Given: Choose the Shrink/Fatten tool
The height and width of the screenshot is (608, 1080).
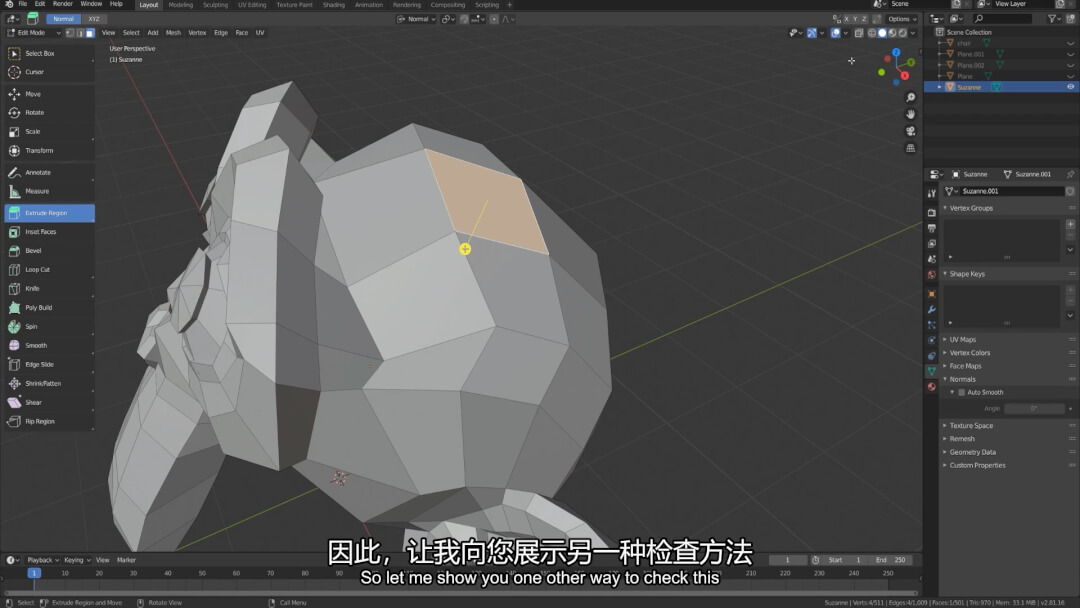Looking at the screenshot, I should click(49, 384).
